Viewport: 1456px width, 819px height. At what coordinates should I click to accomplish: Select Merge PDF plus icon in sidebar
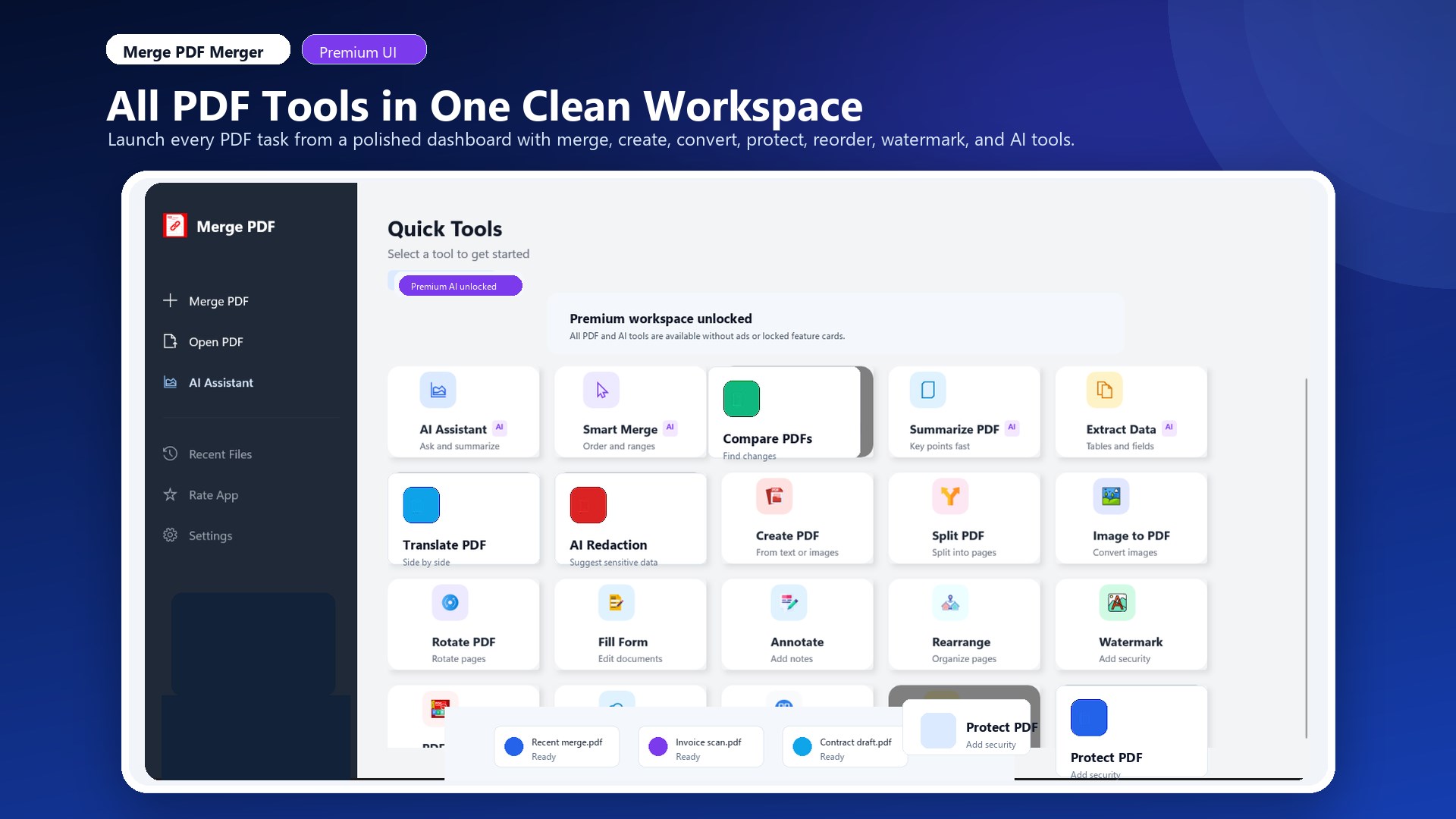[x=170, y=300]
